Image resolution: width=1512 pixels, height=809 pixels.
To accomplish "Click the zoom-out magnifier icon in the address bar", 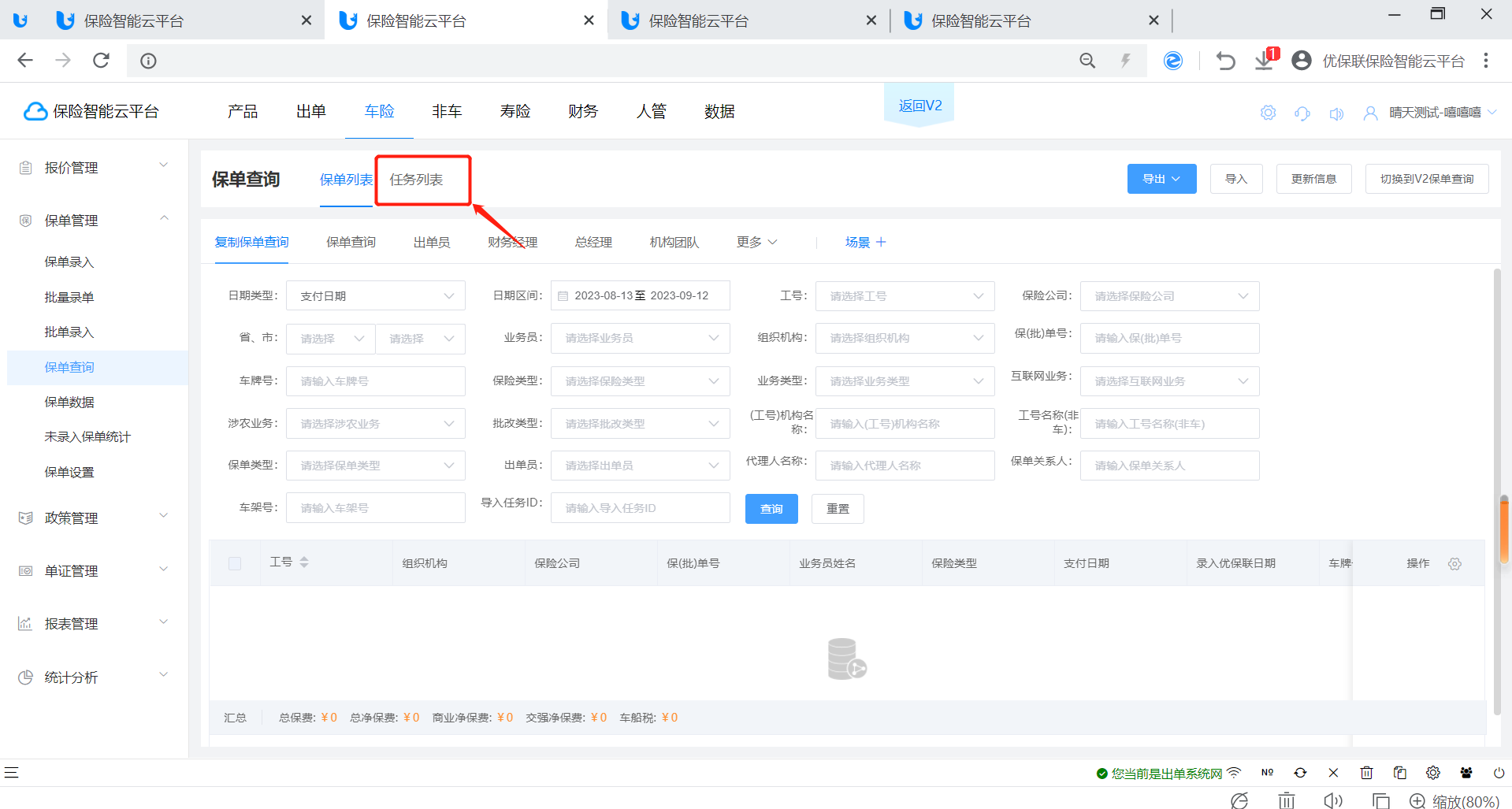I will click(x=1087, y=61).
